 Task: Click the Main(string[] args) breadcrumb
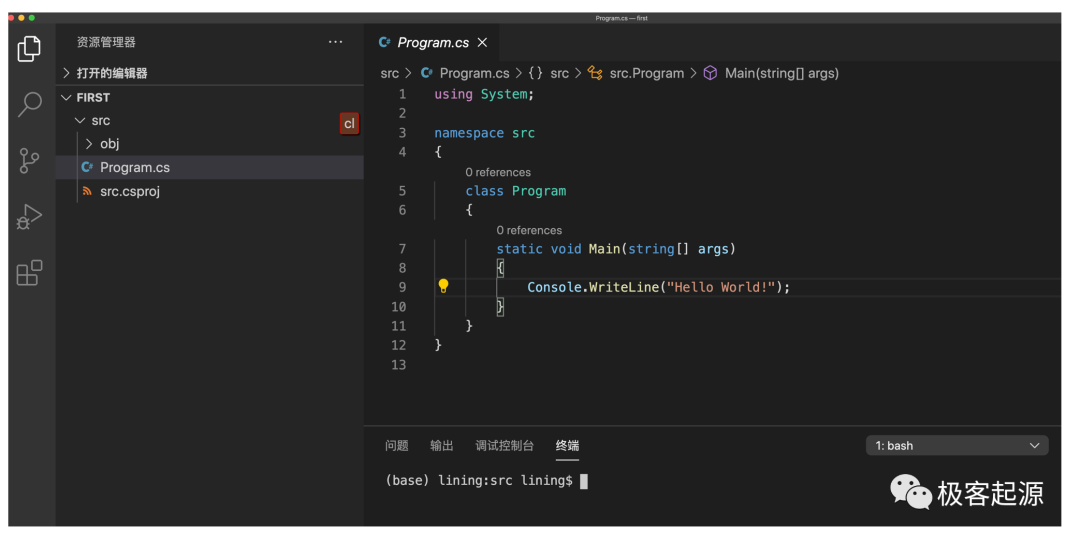[x=781, y=73]
